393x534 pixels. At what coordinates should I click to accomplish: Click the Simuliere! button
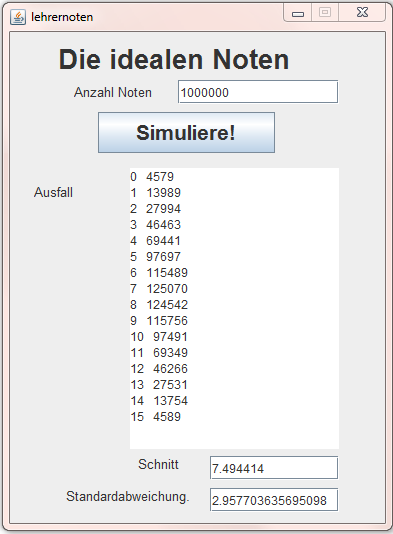(x=186, y=132)
